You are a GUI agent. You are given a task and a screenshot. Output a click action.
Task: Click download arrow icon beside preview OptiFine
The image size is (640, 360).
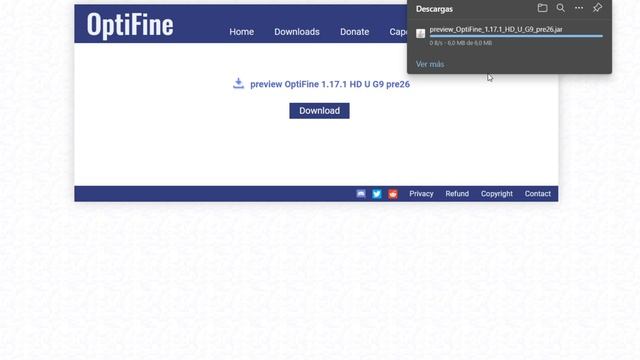(238, 83)
